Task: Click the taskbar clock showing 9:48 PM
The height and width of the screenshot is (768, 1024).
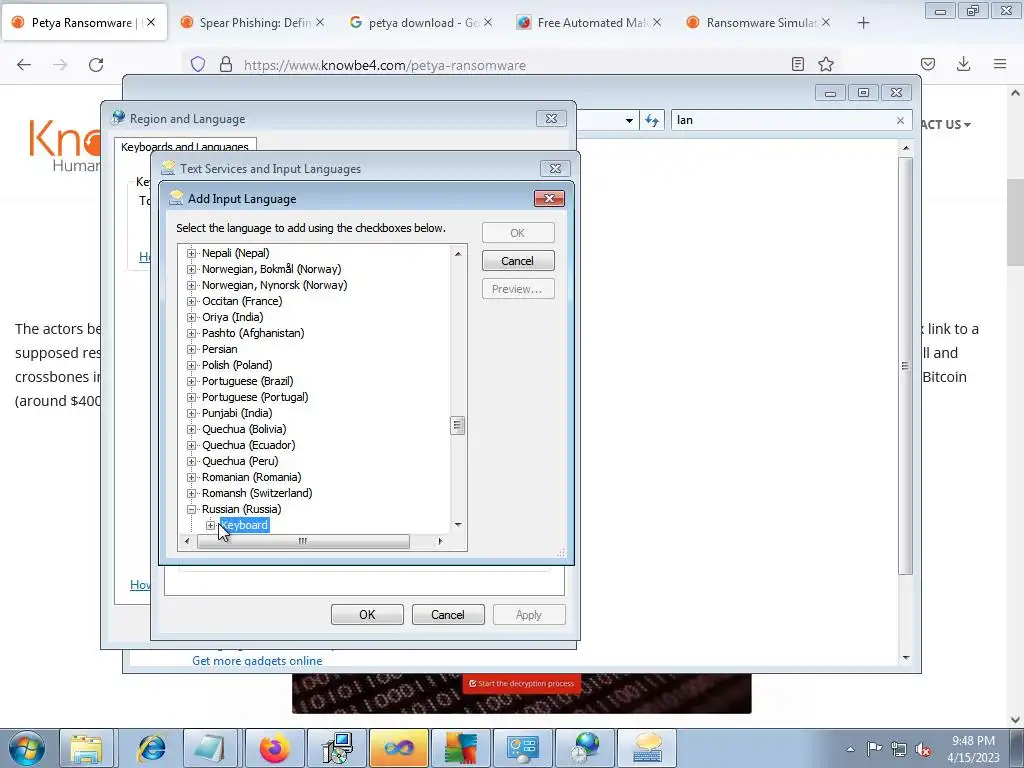Action: (973, 749)
